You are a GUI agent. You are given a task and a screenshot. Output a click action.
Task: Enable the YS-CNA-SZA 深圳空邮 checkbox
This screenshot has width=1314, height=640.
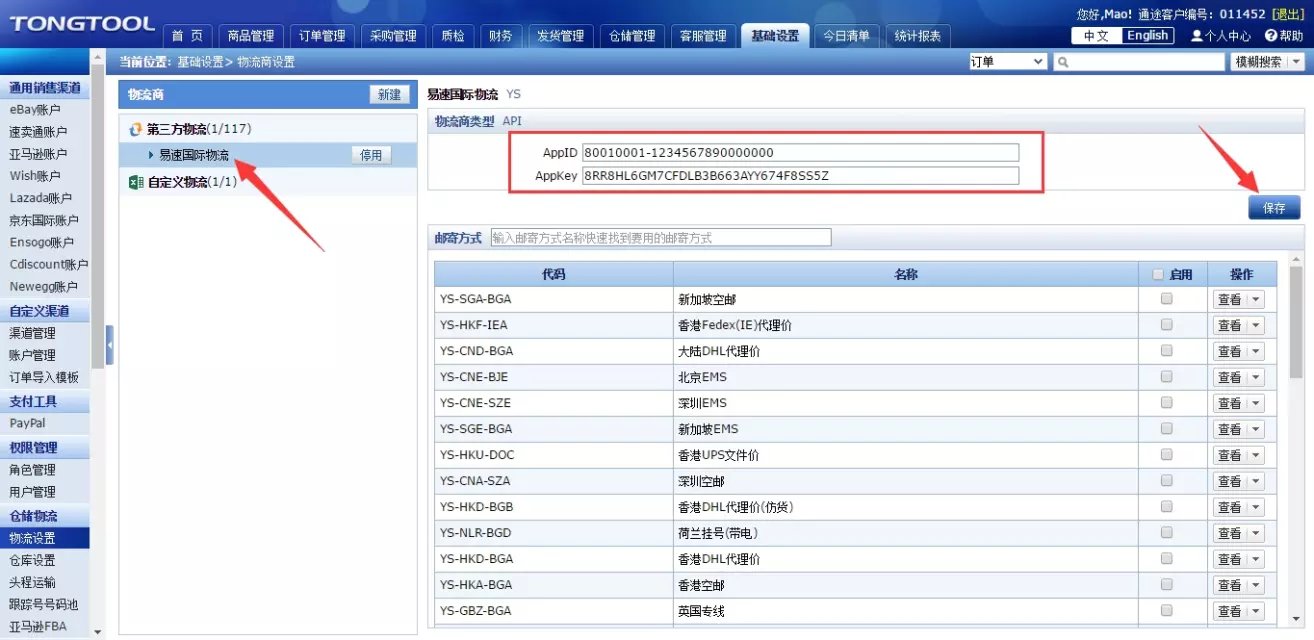pos(1166,481)
